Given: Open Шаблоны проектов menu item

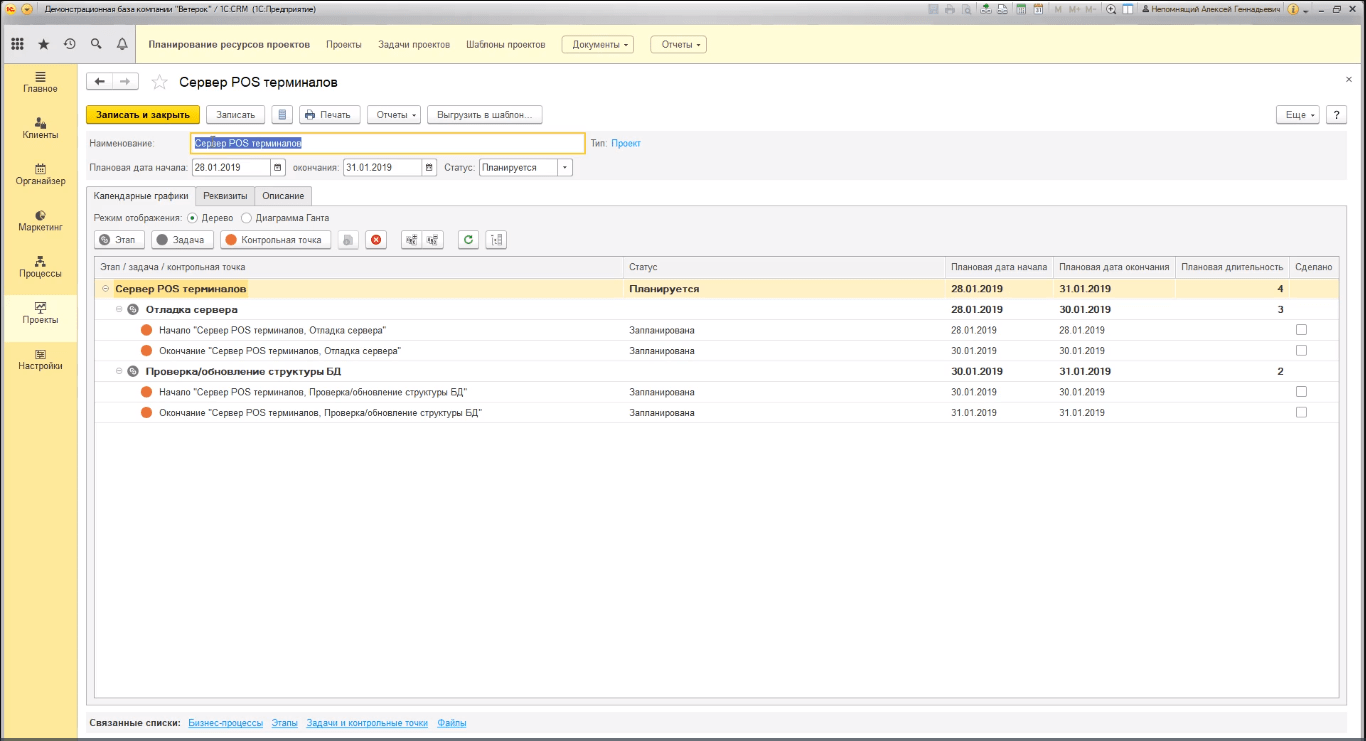Looking at the screenshot, I should pyautogui.click(x=506, y=44).
